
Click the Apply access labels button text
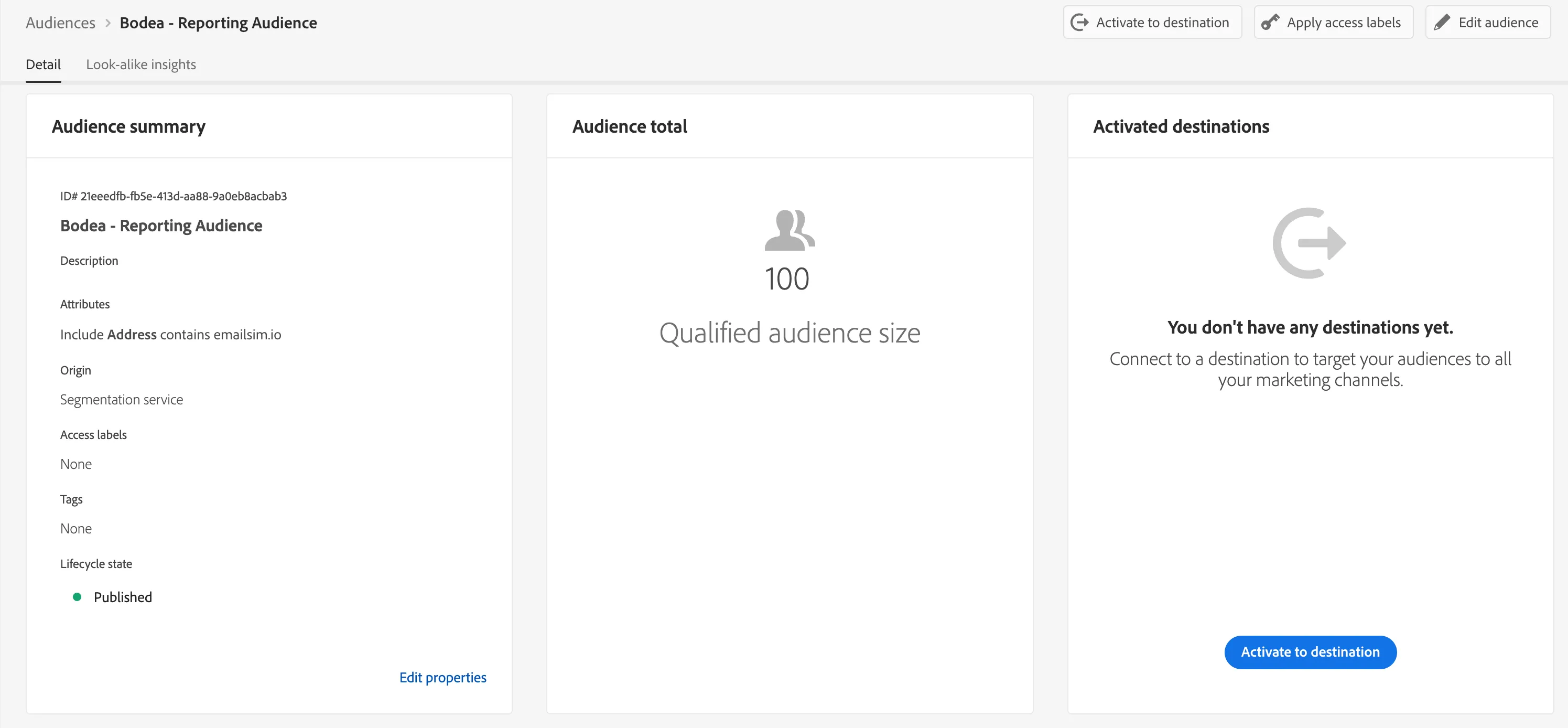[1344, 23]
